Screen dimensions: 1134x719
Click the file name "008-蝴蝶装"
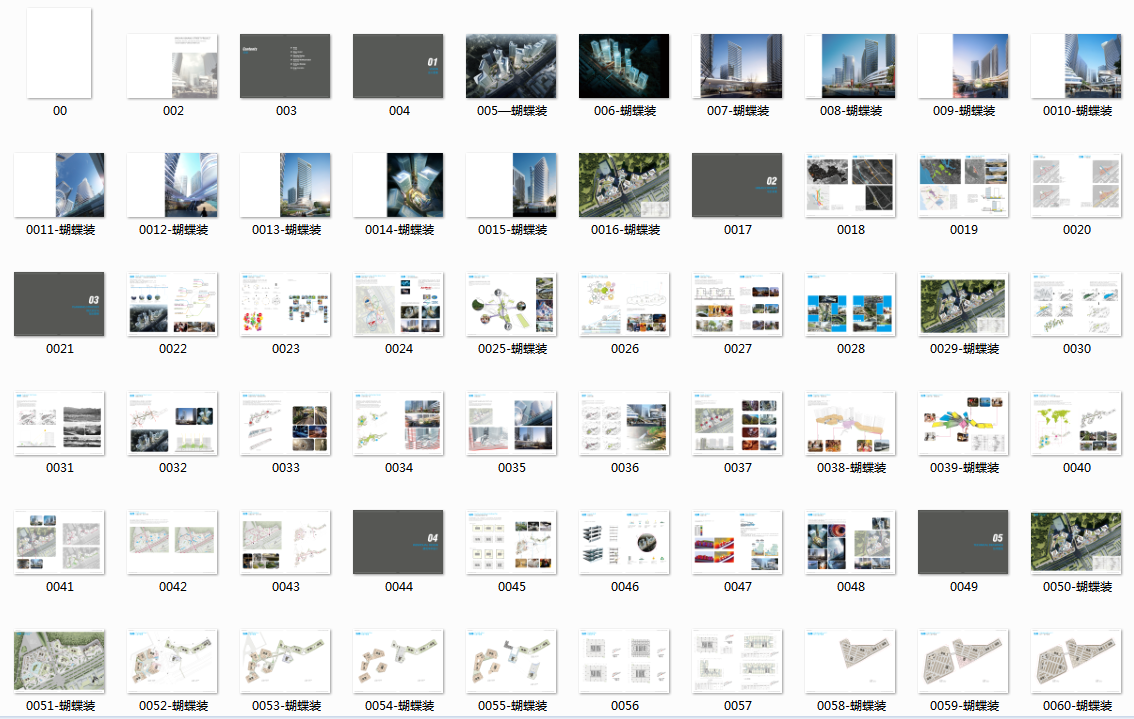click(850, 111)
